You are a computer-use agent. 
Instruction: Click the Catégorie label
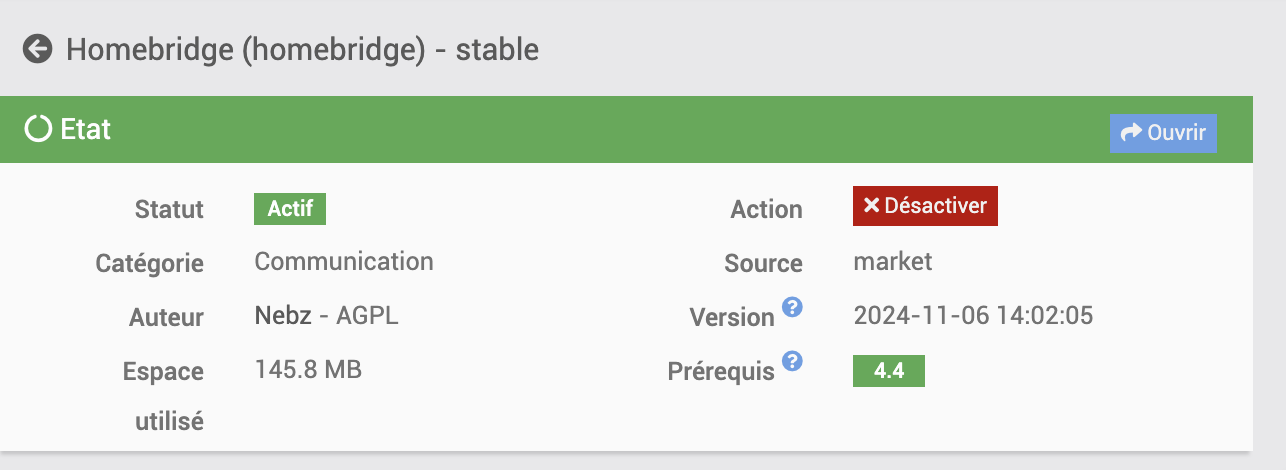tap(149, 264)
